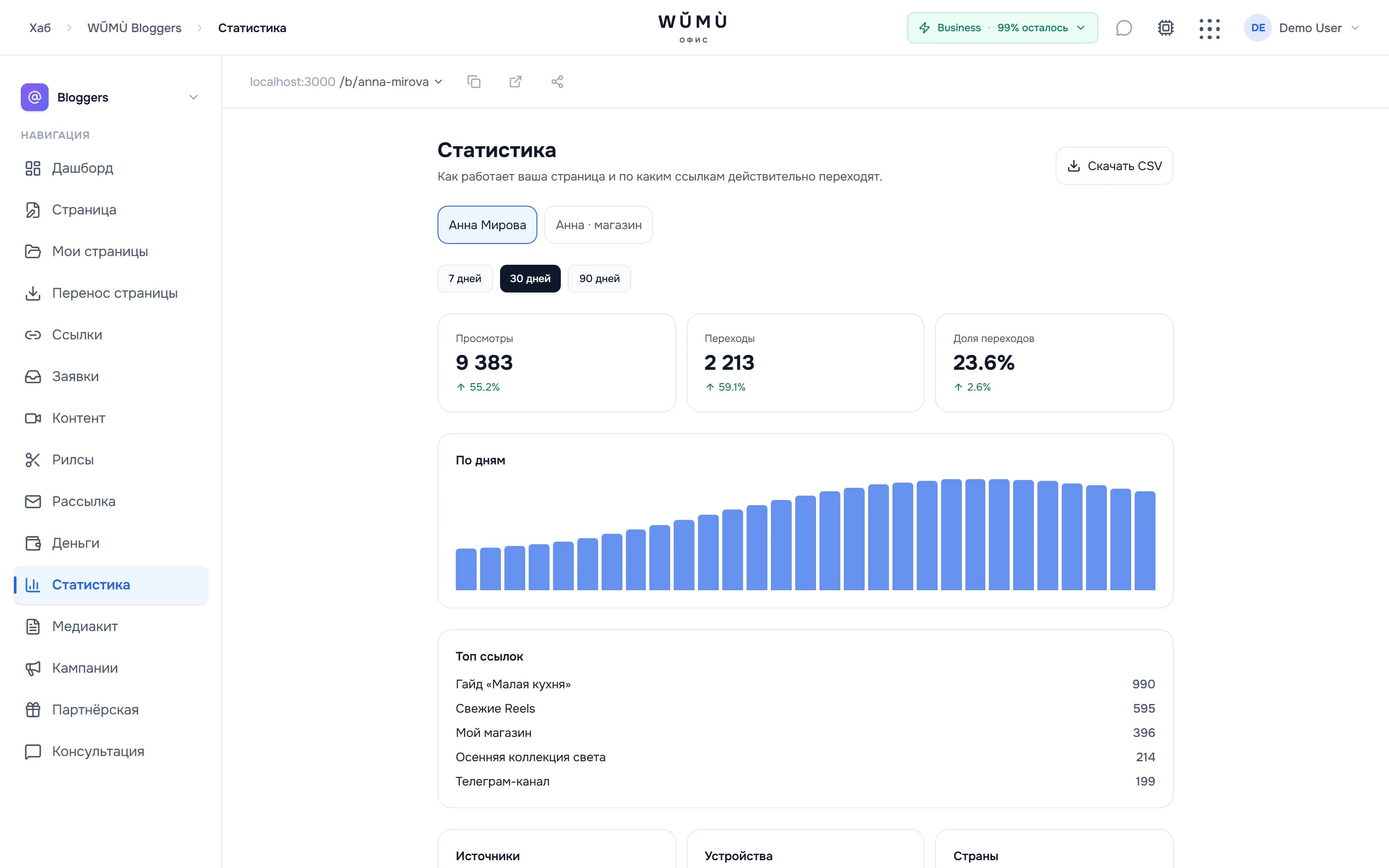Download statistics via Скачать CSV
Image resolution: width=1389 pixels, height=868 pixels.
click(1114, 166)
